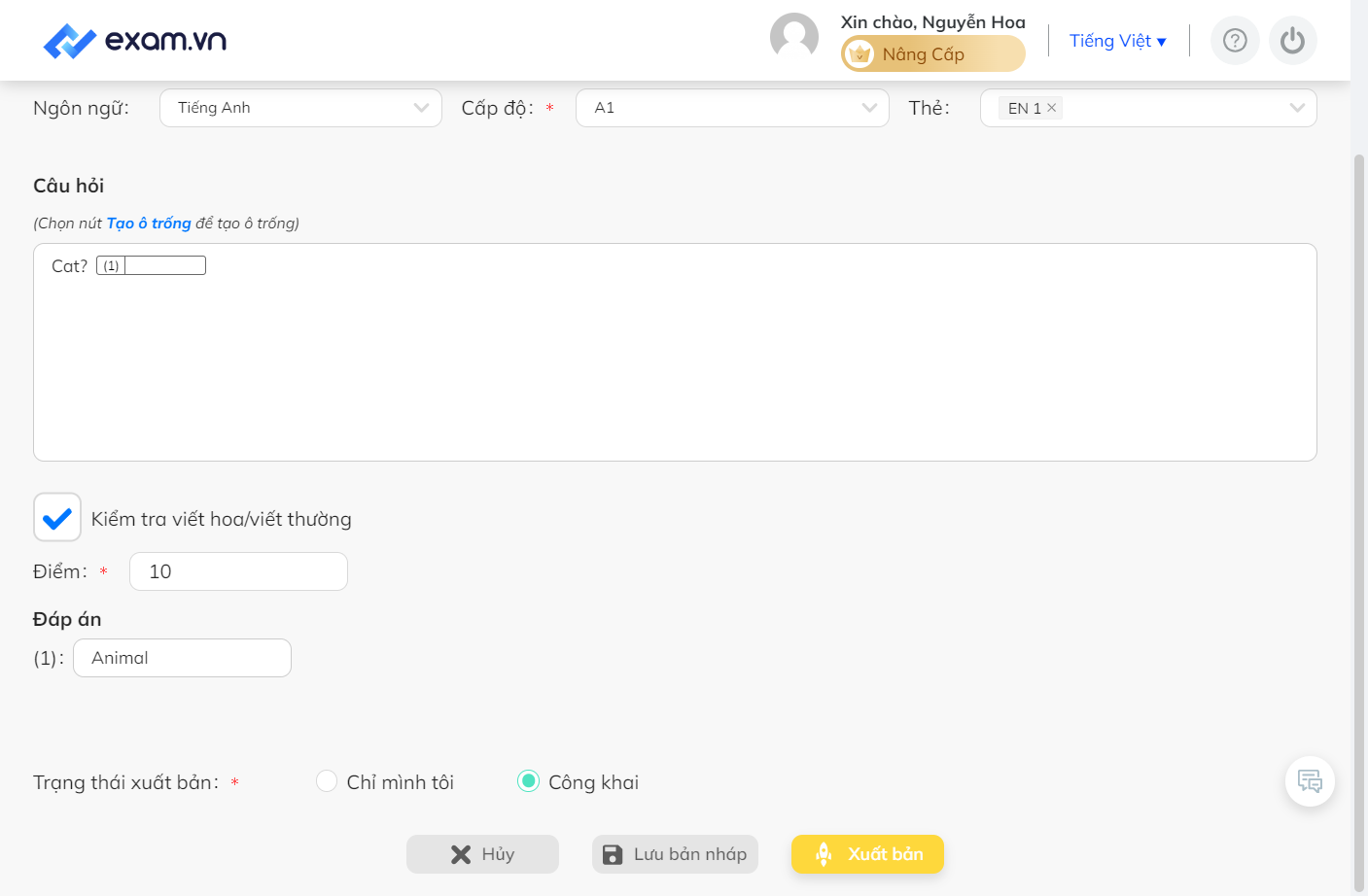Click the Tạo ô trống link
Image resolution: width=1368 pixels, height=896 pixels.
(149, 224)
